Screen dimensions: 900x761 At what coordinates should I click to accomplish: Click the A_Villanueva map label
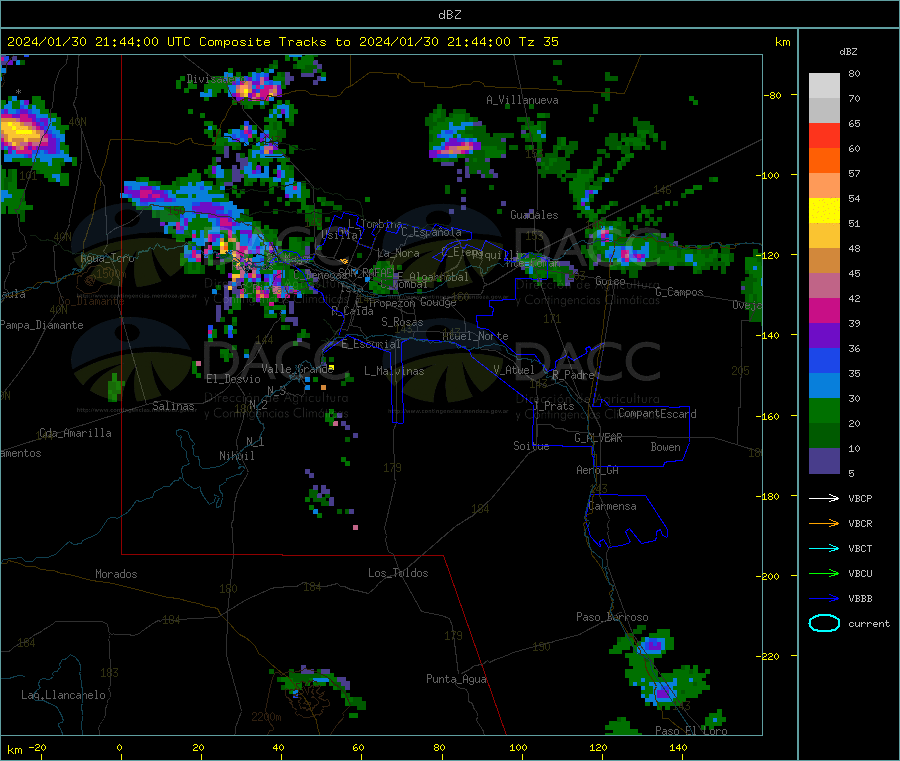pos(522,100)
